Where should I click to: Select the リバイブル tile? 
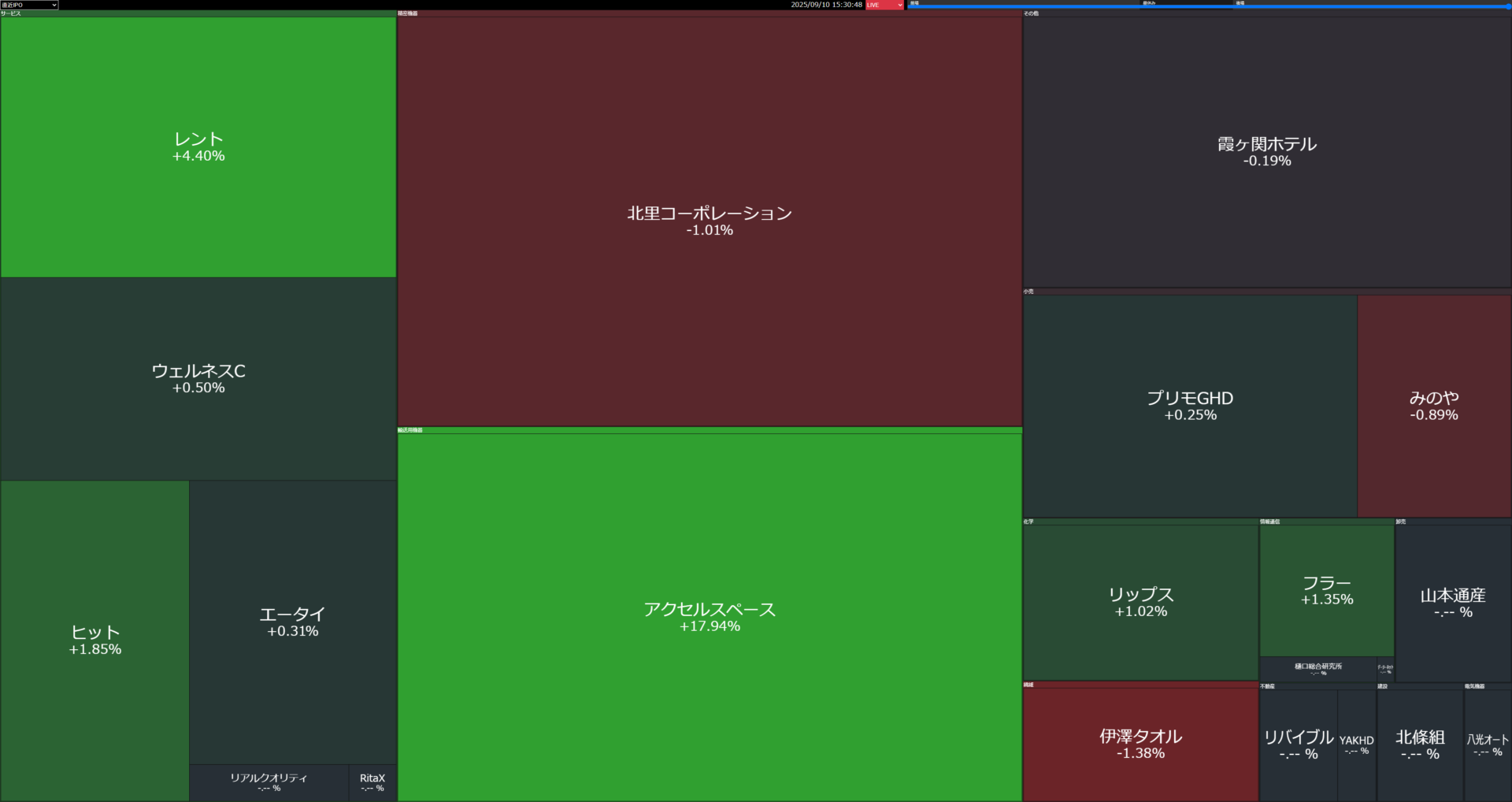pyautogui.click(x=1299, y=745)
